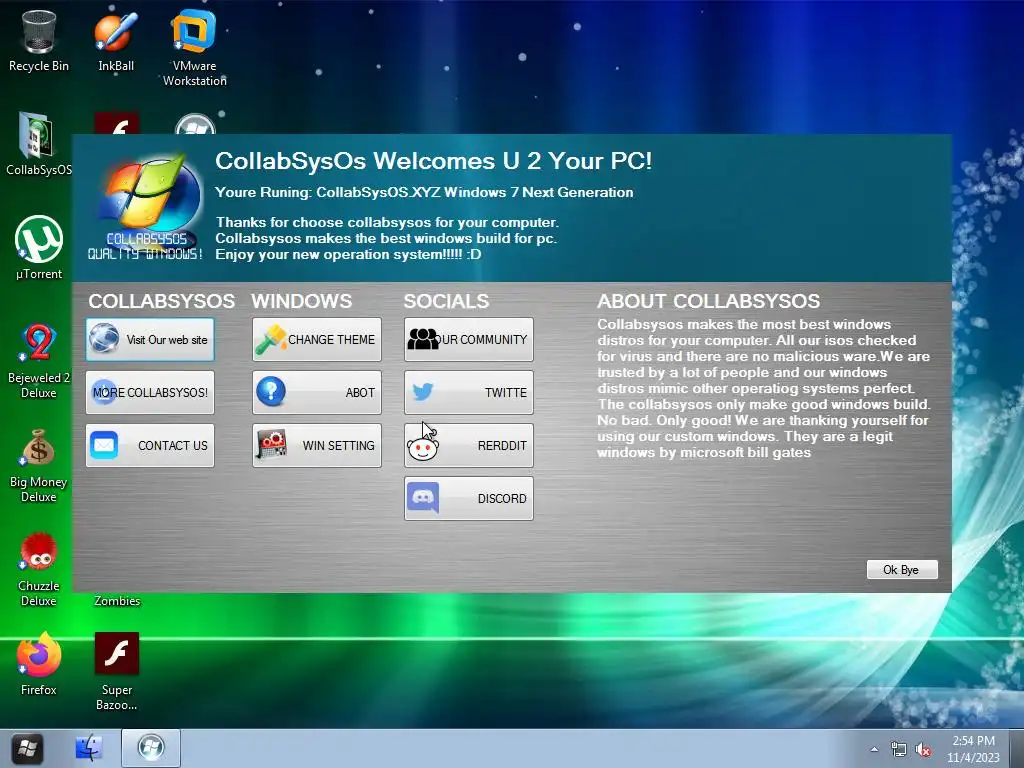Viewport: 1024px width, 768px height.
Task: Click the TWITTE bird button
Action: tap(469, 392)
